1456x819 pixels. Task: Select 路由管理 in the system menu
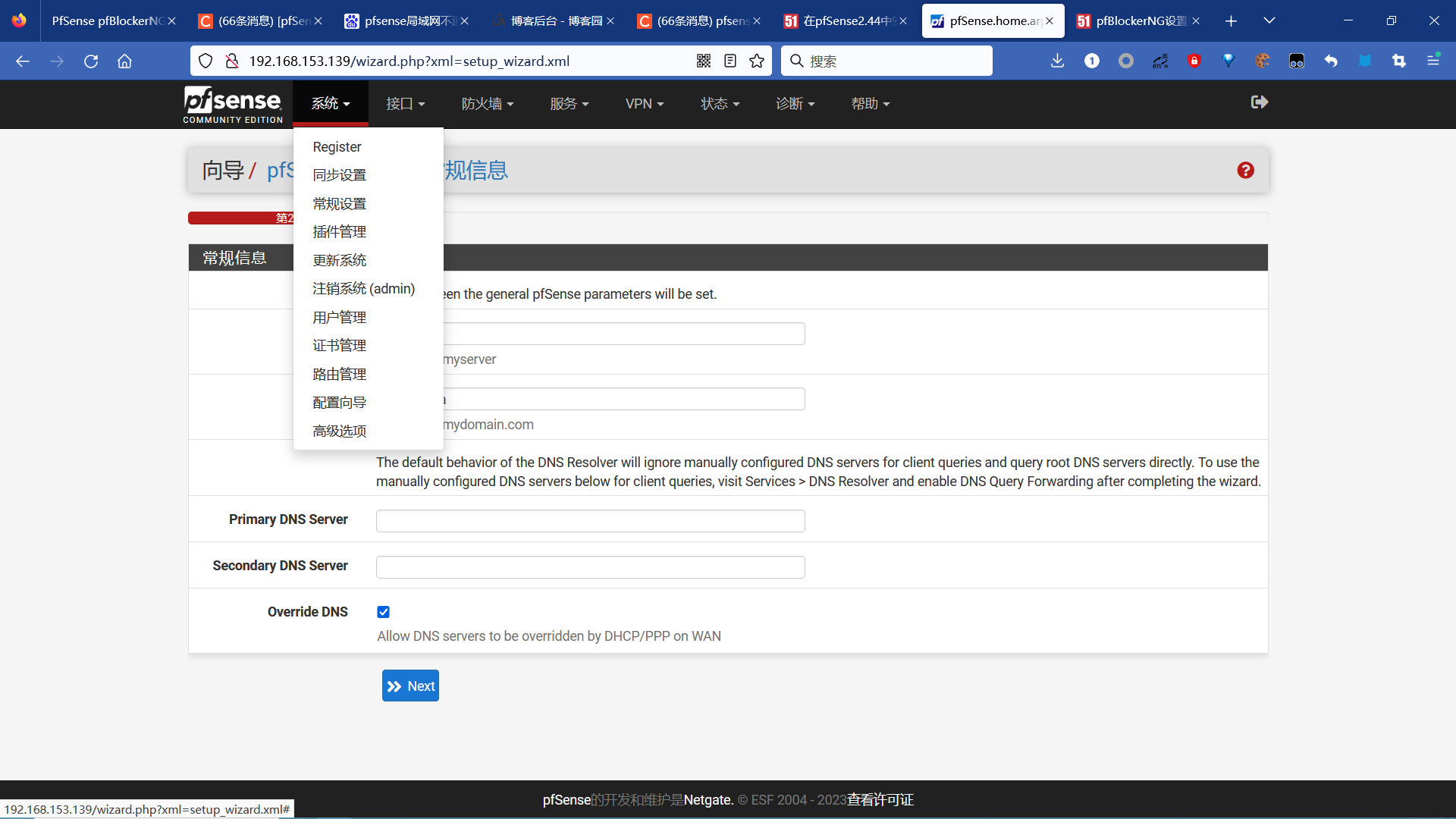[x=368, y=375]
